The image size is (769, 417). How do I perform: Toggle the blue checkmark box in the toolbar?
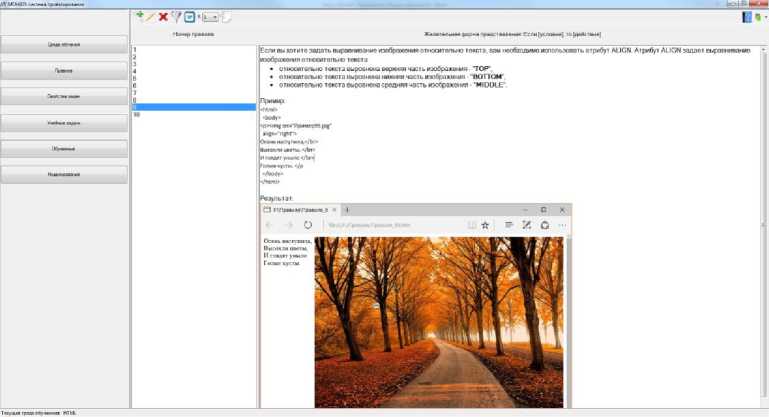point(189,17)
